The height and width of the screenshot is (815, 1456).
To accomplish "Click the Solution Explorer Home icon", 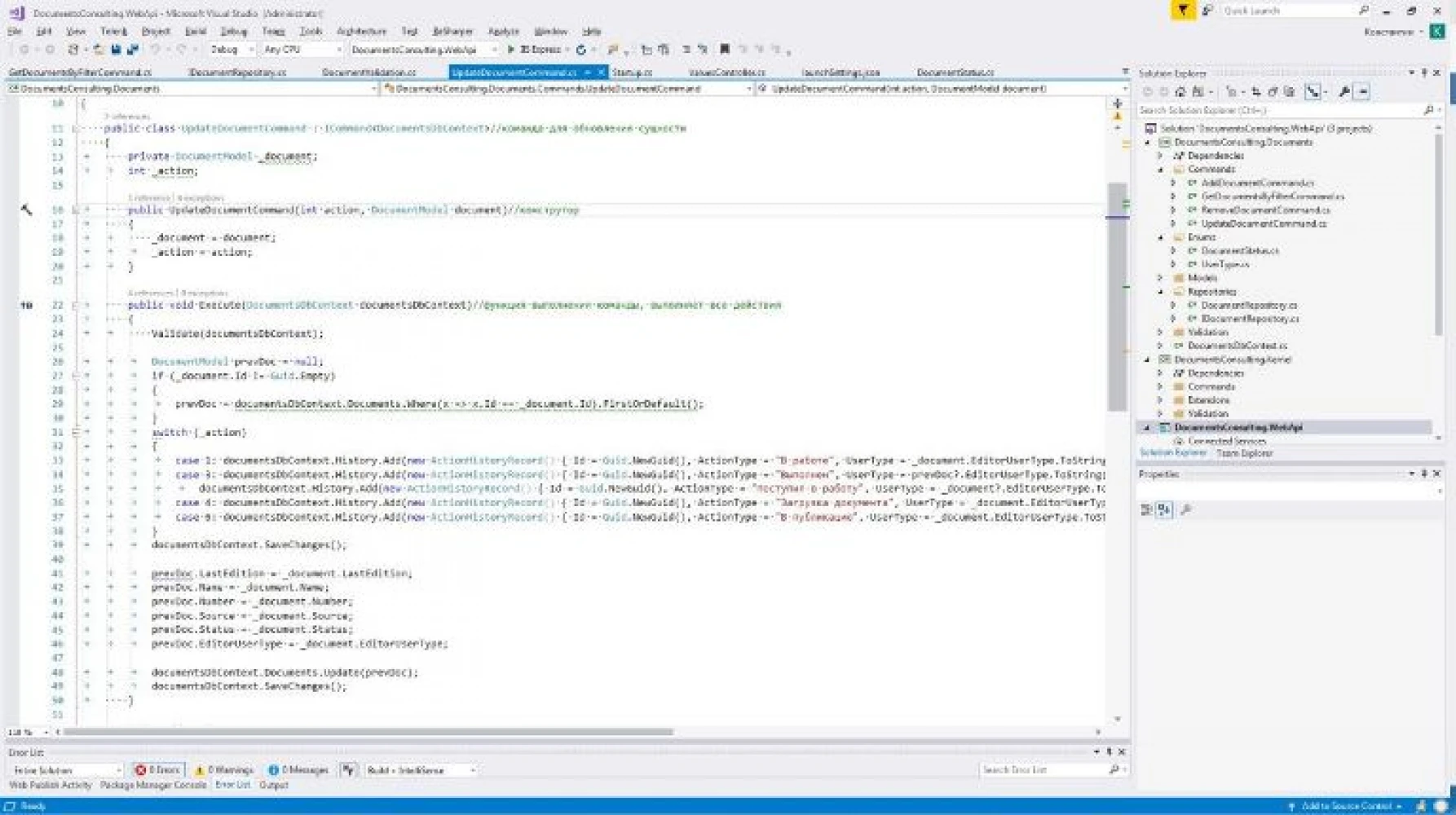I will pyautogui.click(x=1180, y=92).
